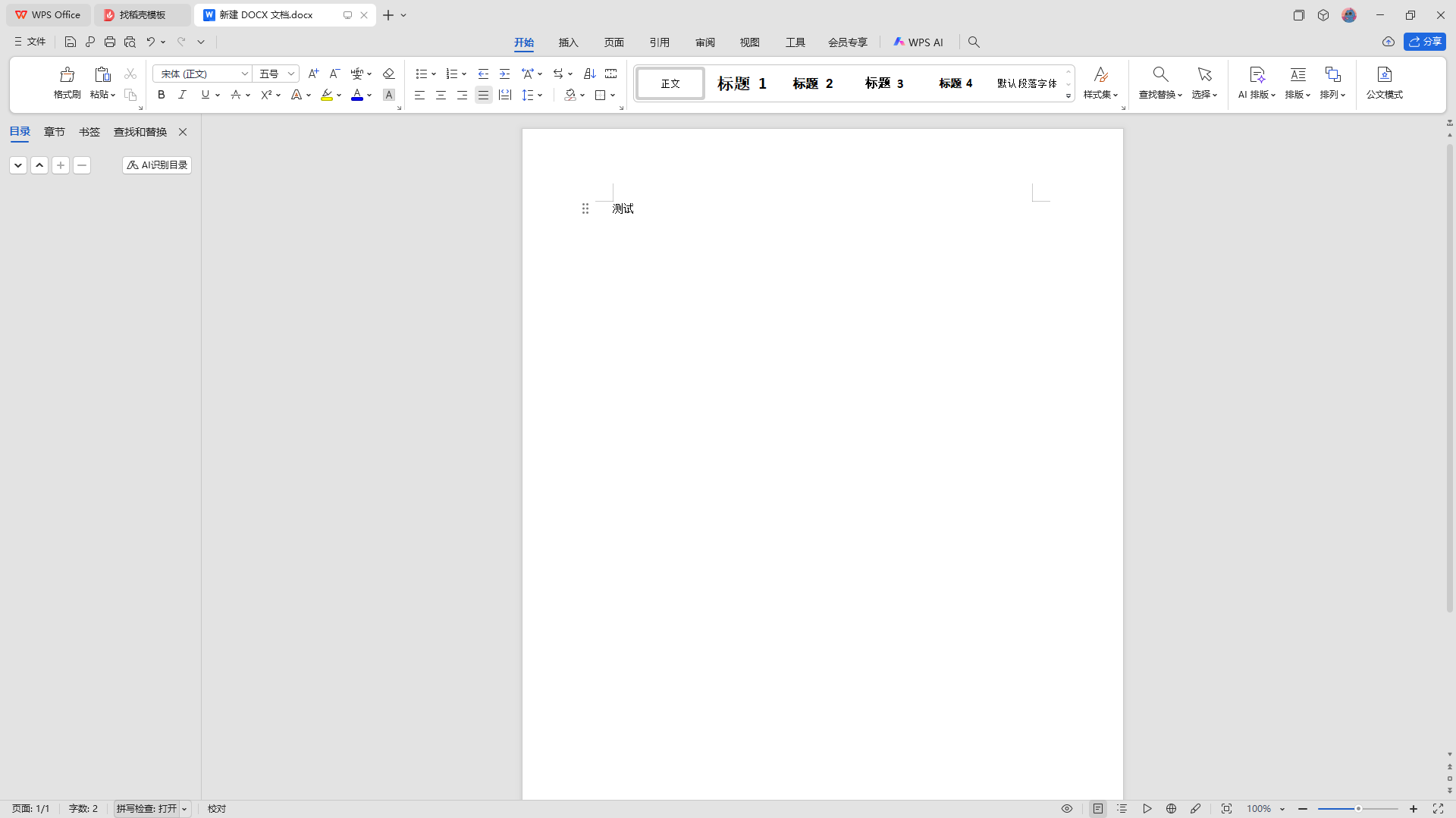Switch to the 章节 pane tab
The image size is (1456, 818).
[55, 132]
